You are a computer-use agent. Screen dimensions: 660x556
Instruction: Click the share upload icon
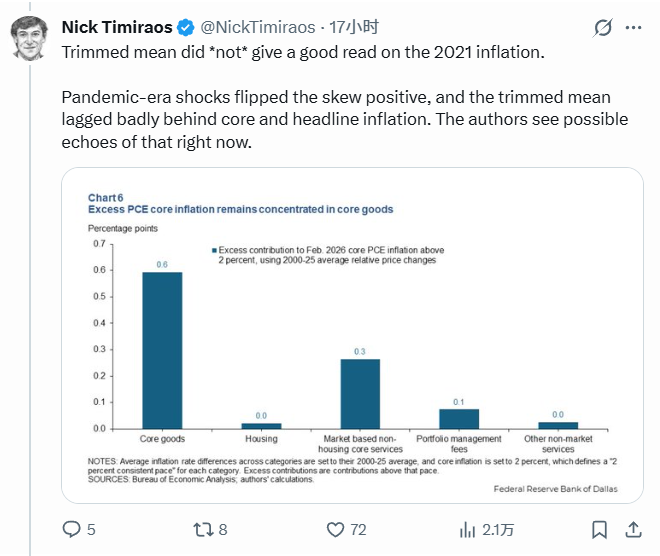coord(634,529)
